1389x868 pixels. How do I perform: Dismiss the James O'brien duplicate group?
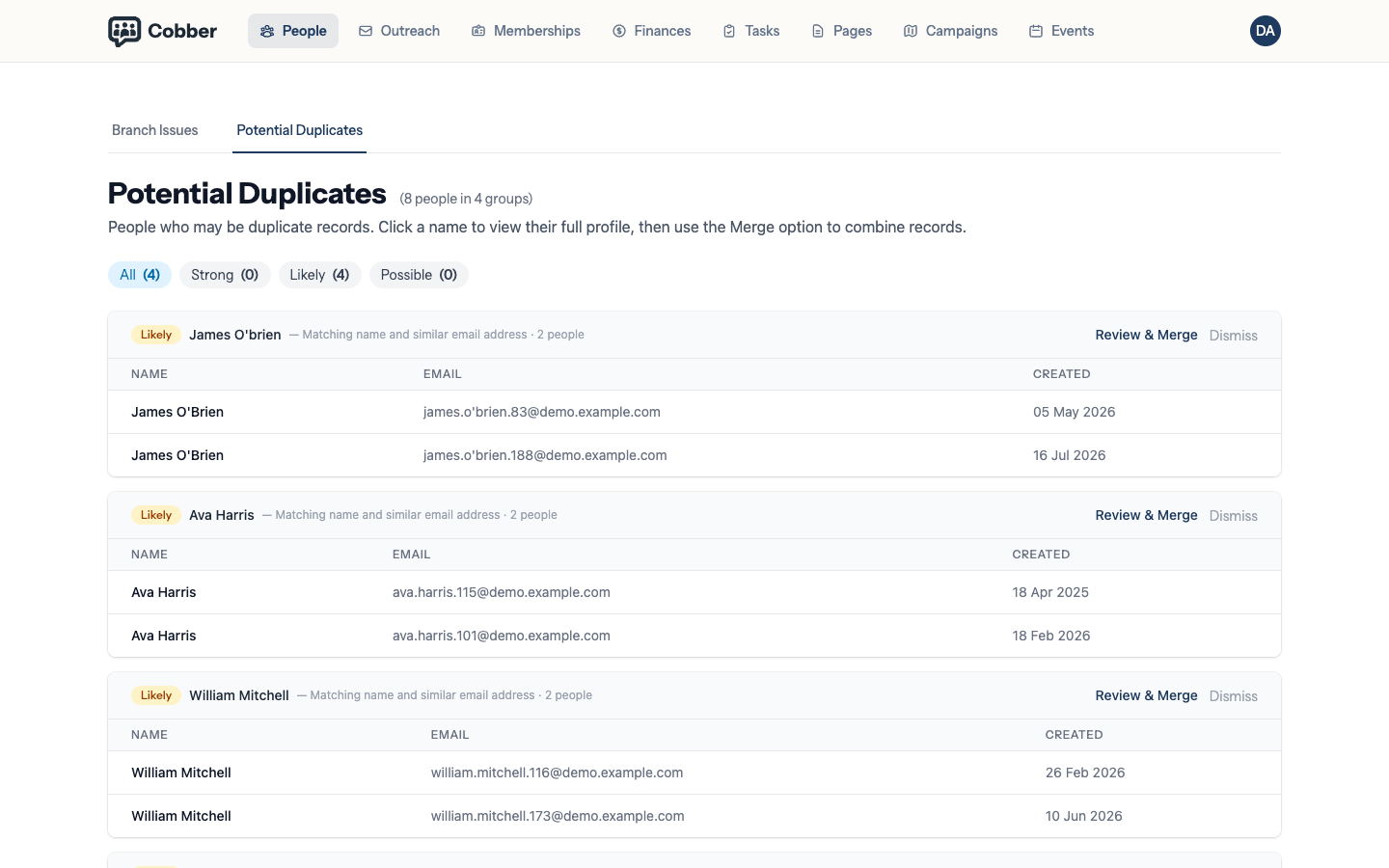point(1234,336)
